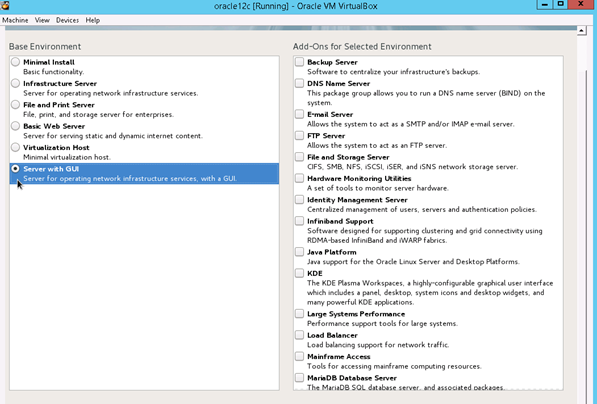Screen dimensions: 597x404
Task: Open the Machine menu
Action: click(15, 20)
